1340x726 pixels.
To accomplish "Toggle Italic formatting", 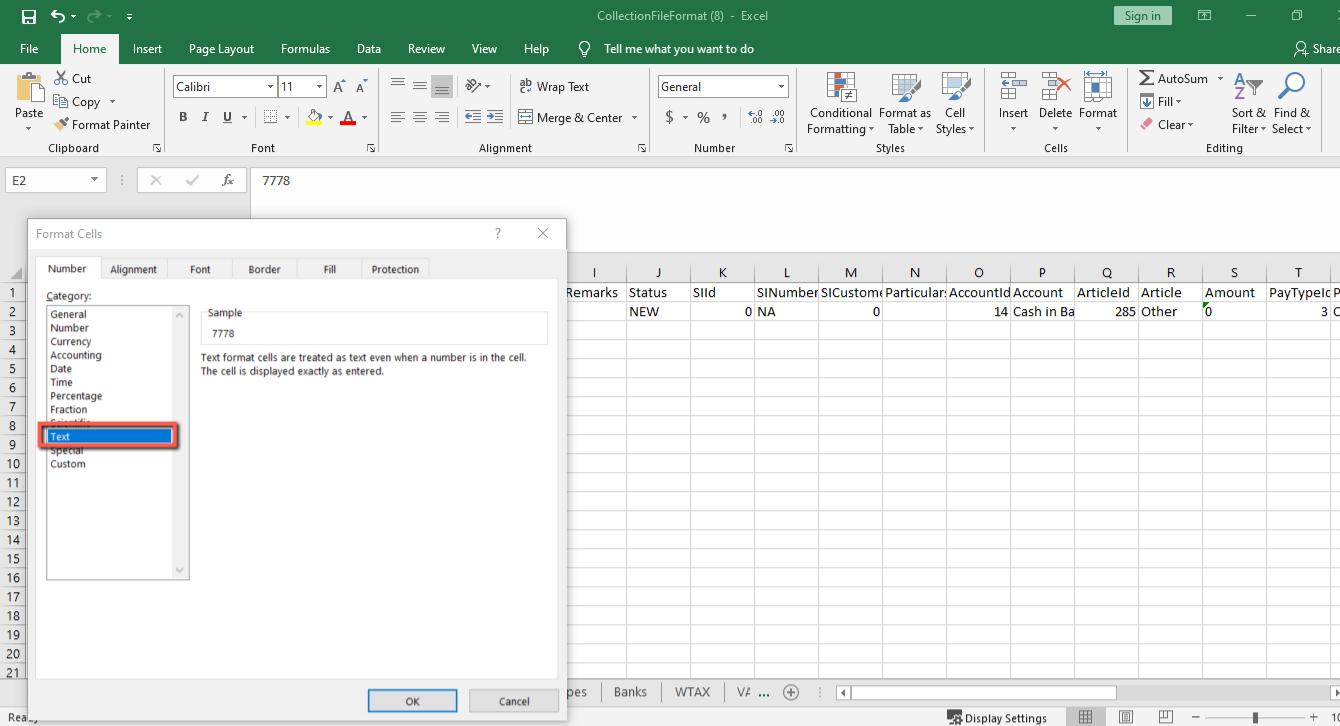I will (206, 118).
